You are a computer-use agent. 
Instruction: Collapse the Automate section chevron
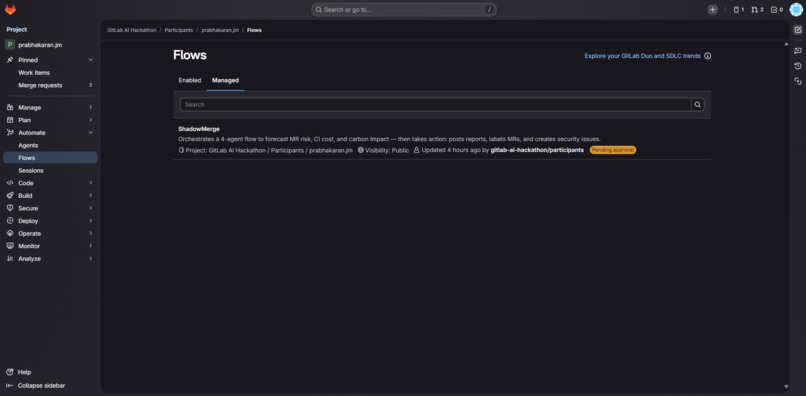90,133
